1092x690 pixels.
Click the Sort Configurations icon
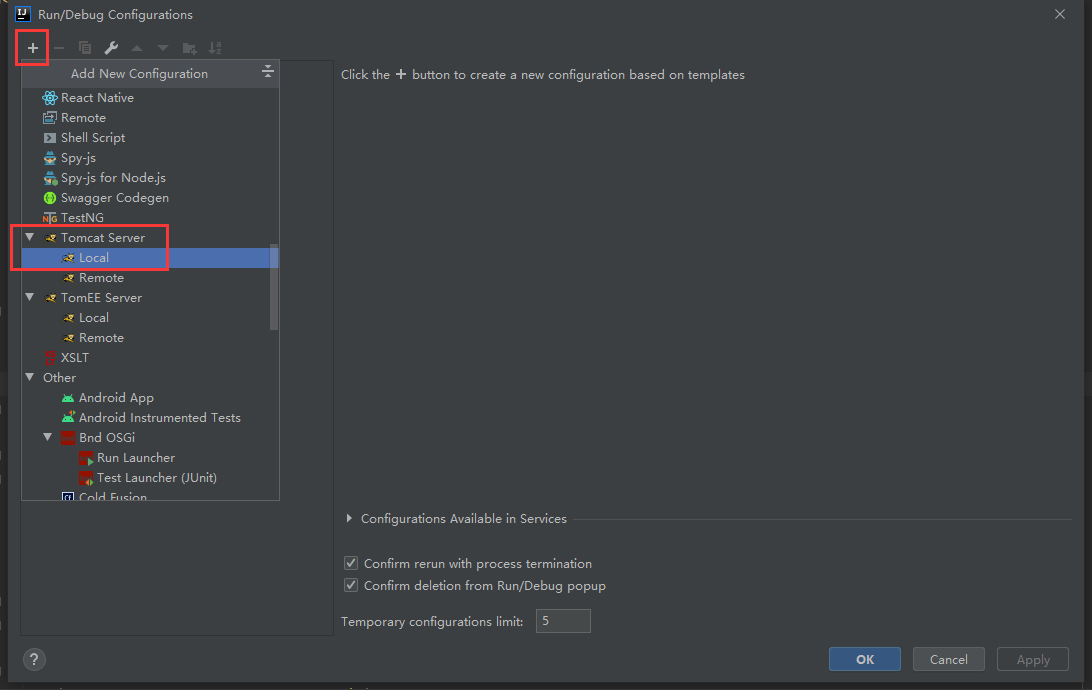point(215,48)
